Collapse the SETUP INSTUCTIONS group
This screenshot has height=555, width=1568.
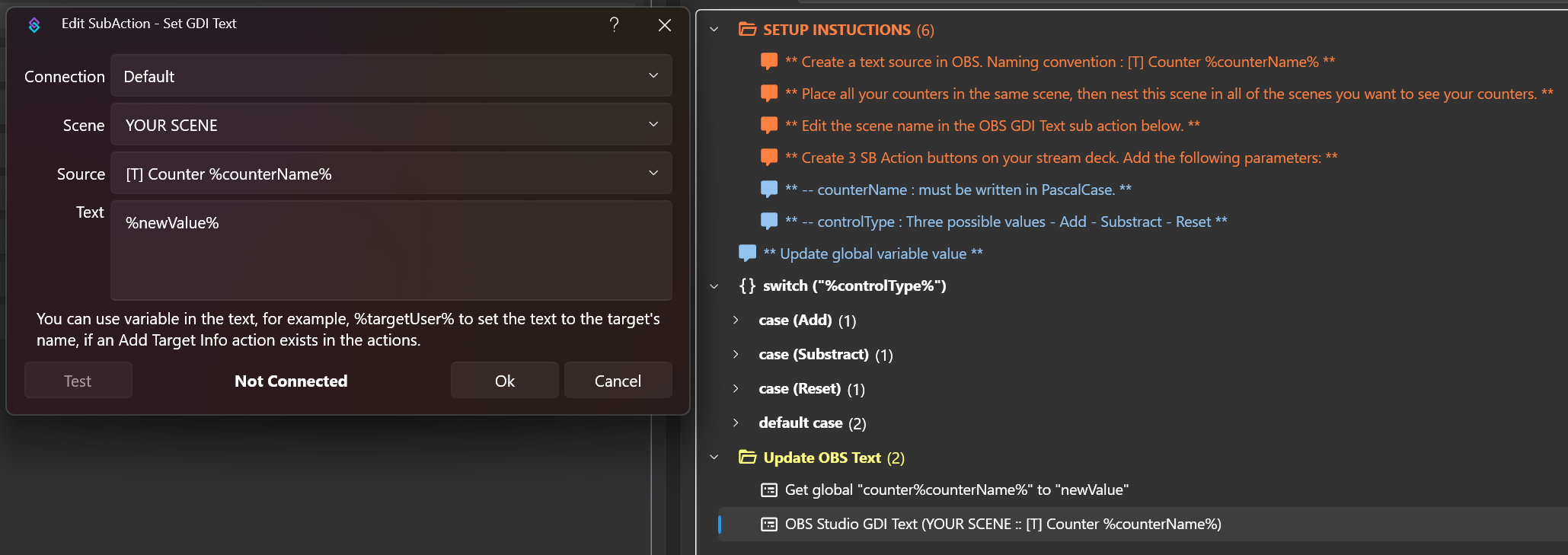[714, 30]
